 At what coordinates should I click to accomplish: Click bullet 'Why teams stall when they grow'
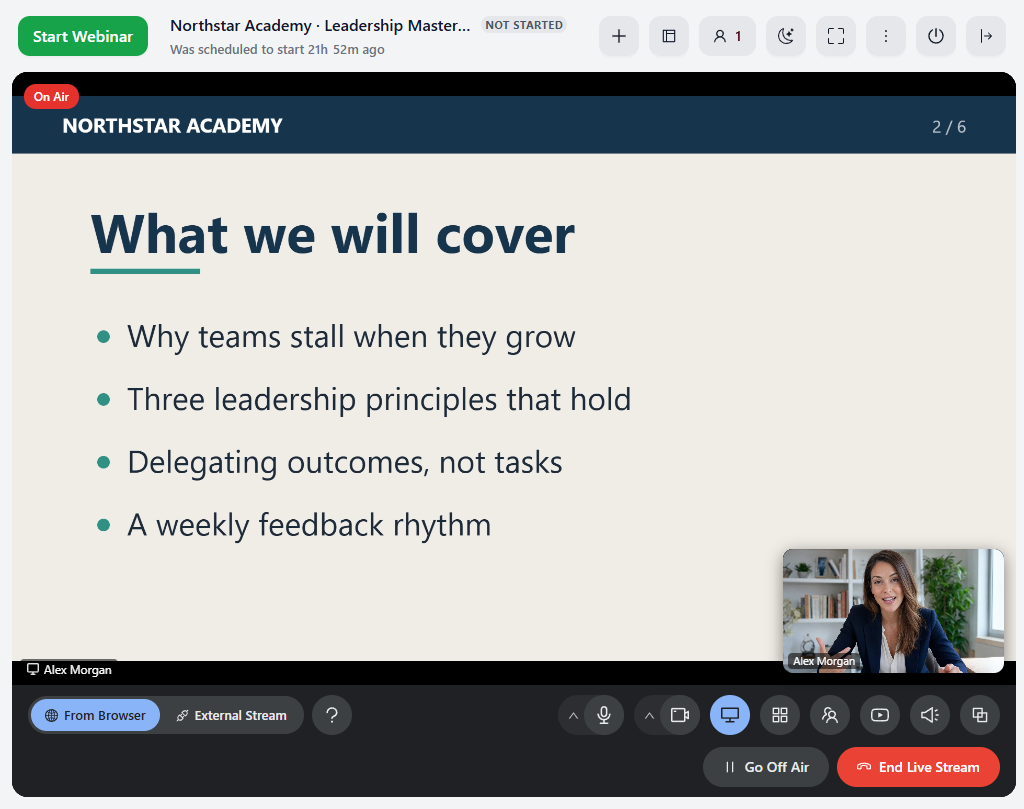pos(351,337)
